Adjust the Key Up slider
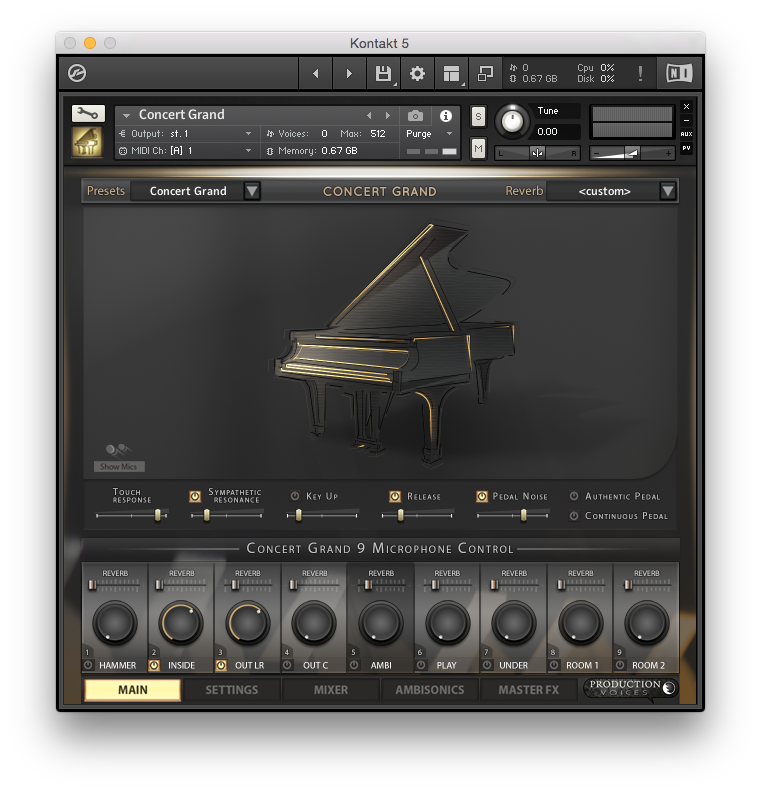761x792 pixels. point(322,515)
